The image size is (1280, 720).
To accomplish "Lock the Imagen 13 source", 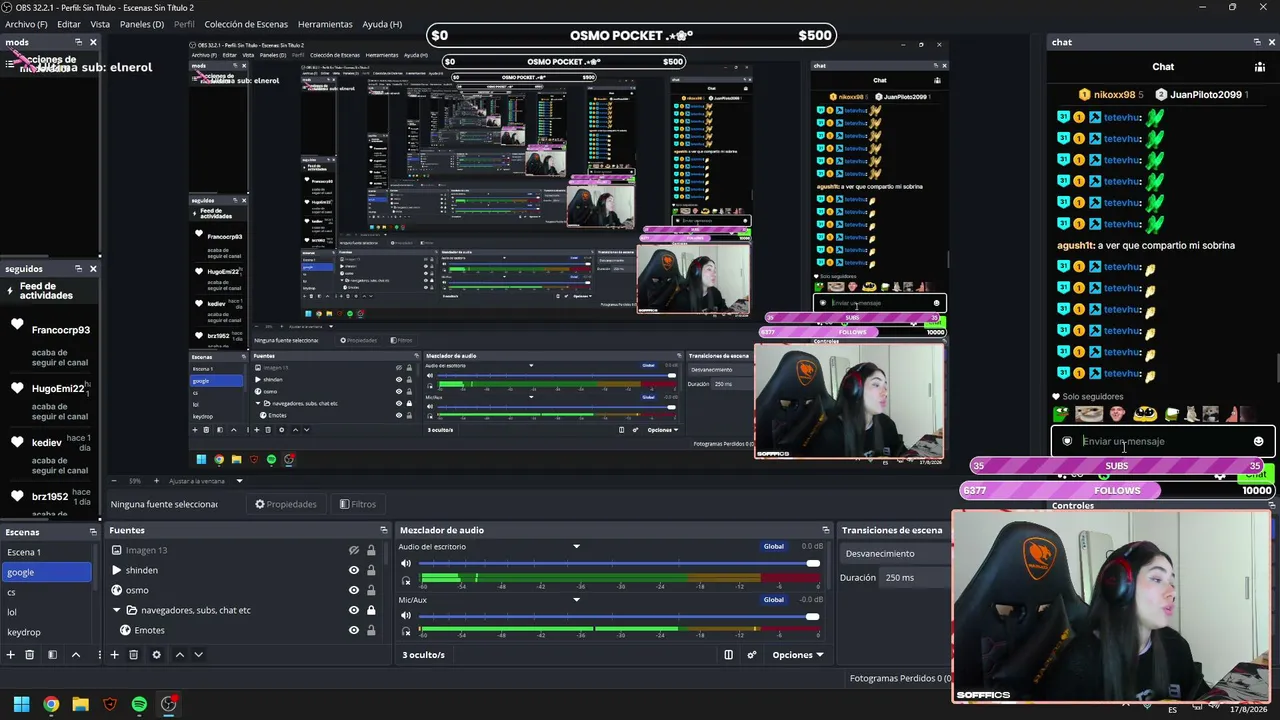I will 371,550.
